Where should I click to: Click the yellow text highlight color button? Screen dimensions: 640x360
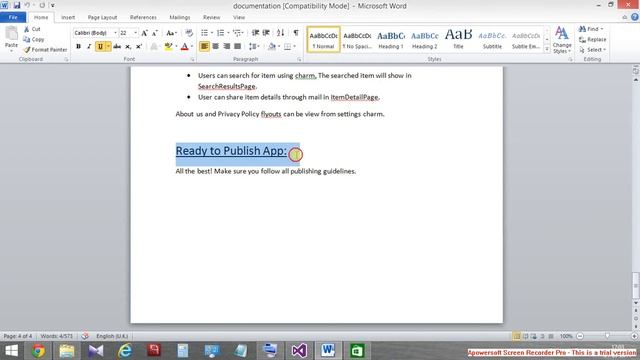168,47
